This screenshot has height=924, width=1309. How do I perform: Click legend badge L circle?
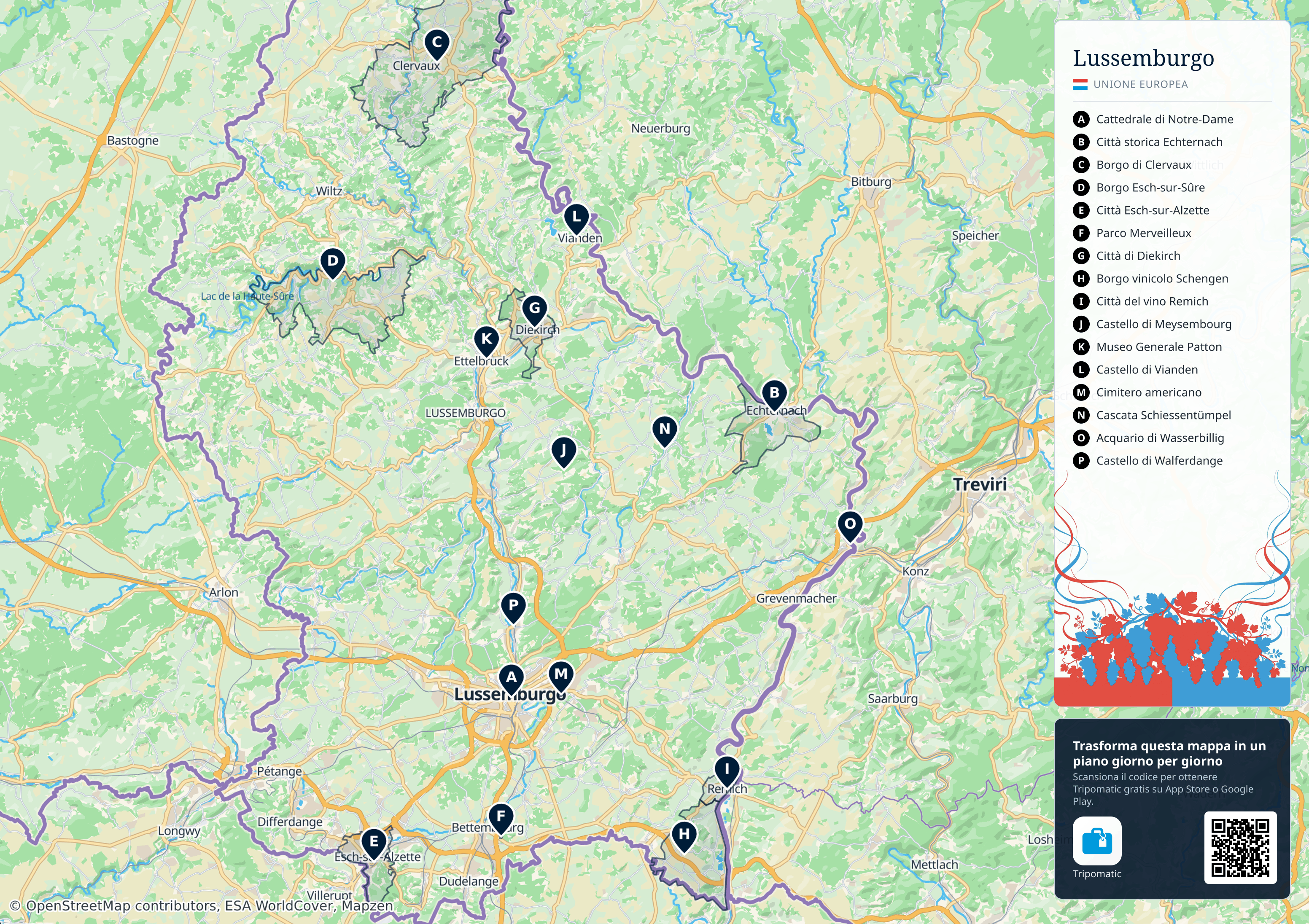[x=1081, y=370]
